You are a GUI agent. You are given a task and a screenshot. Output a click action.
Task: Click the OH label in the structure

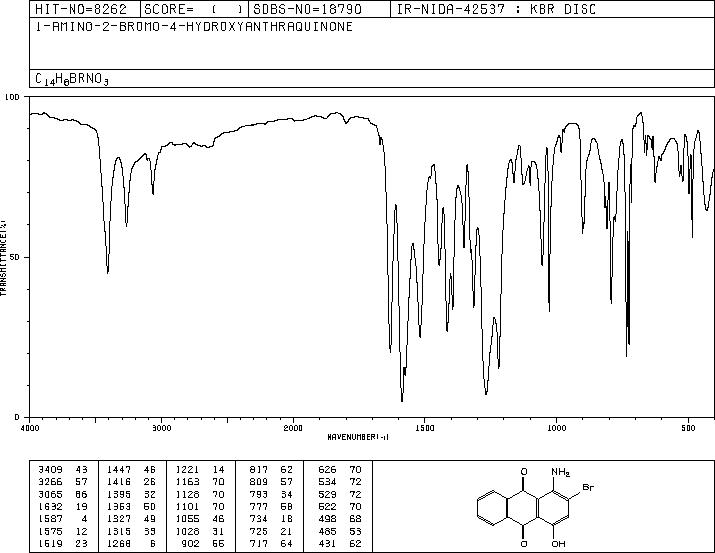tap(559, 544)
